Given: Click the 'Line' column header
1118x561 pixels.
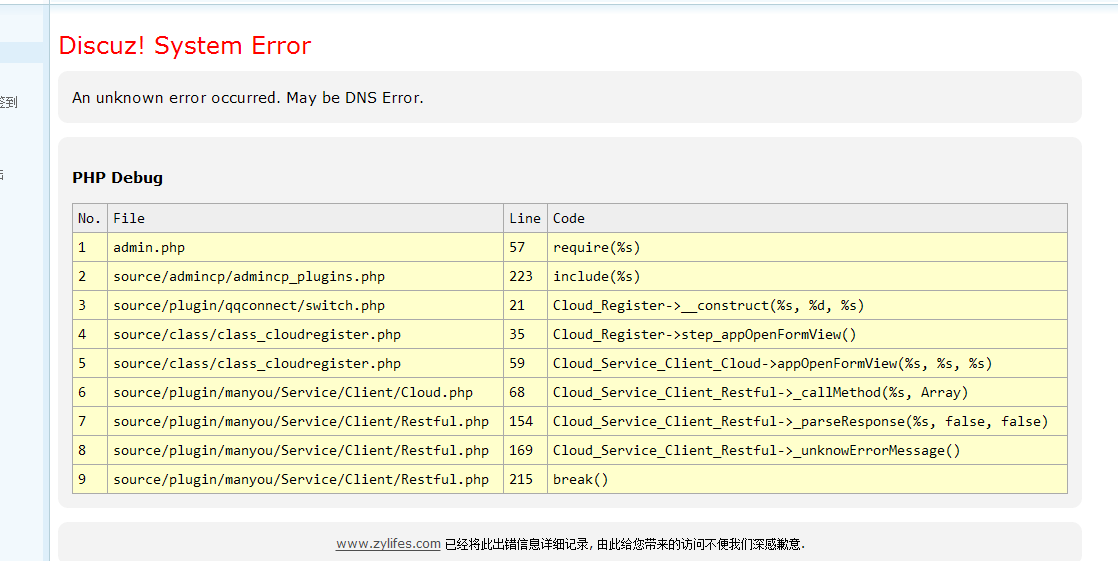Looking at the screenshot, I should tap(525, 218).
